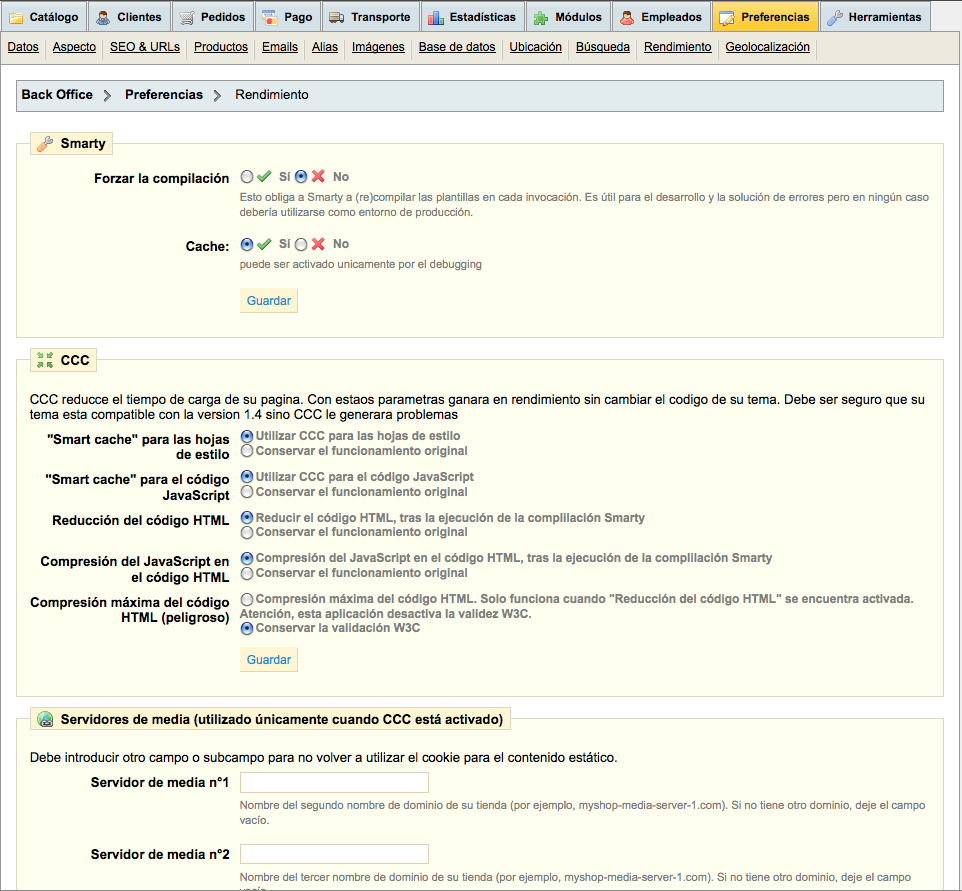Click the Servidor de media nº1 field
The image size is (962, 891).
334,782
